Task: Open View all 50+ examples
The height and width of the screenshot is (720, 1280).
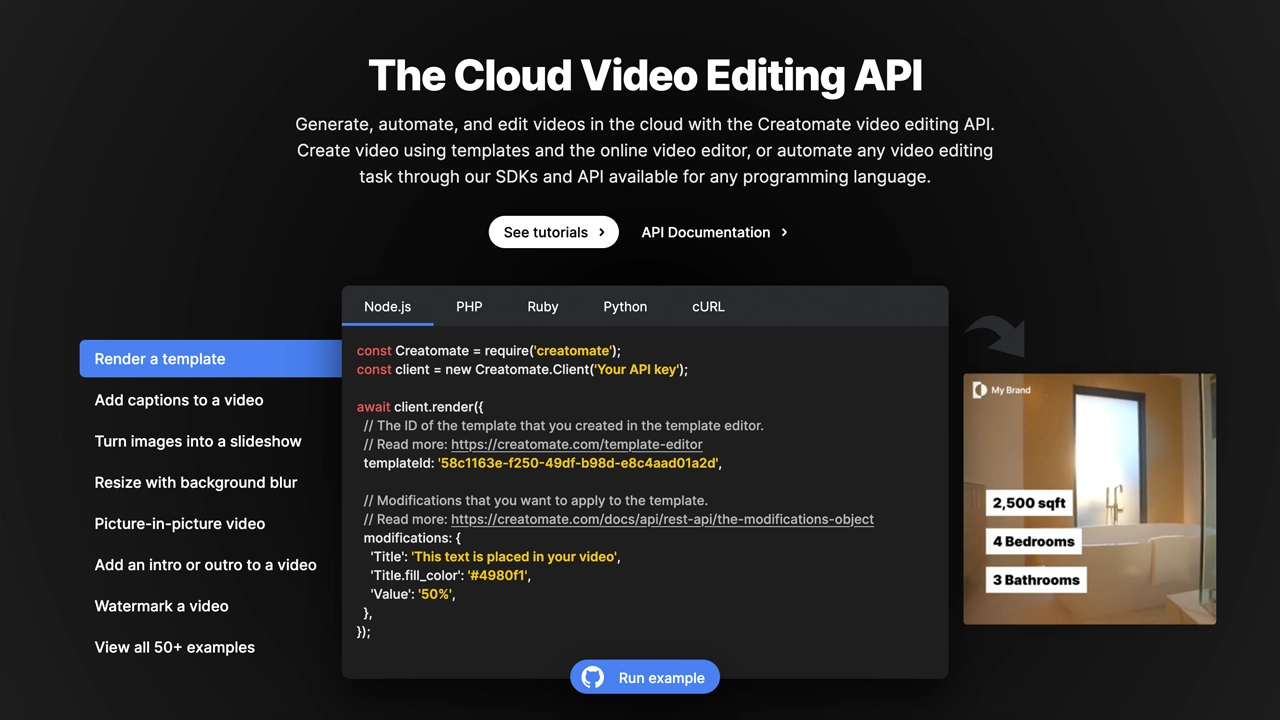Action: (175, 647)
